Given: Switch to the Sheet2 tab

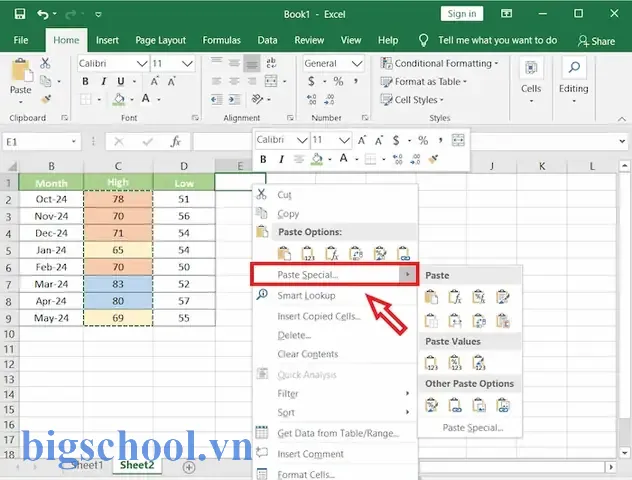Looking at the screenshot, I should (137, 465).
